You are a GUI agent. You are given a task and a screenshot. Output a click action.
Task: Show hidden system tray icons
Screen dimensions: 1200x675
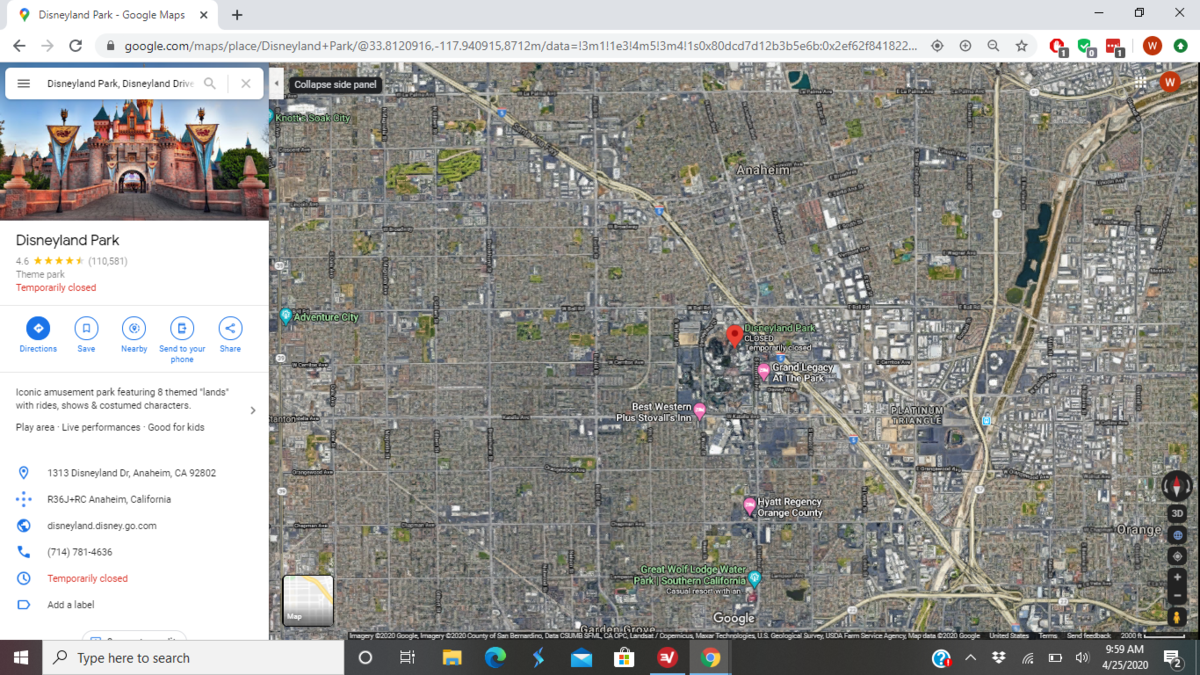coord(970,658)
